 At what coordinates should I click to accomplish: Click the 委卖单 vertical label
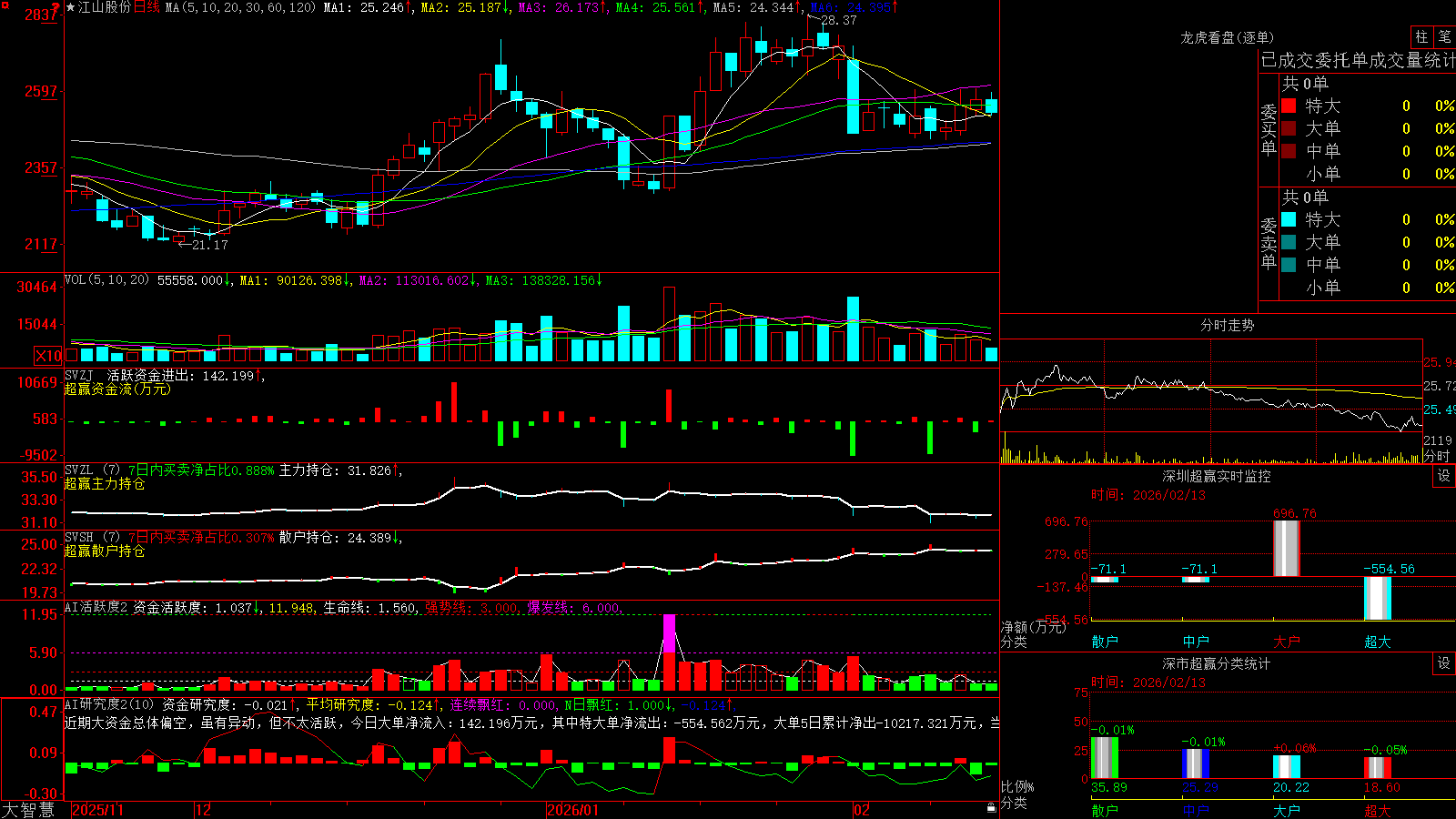[1269, 244]
